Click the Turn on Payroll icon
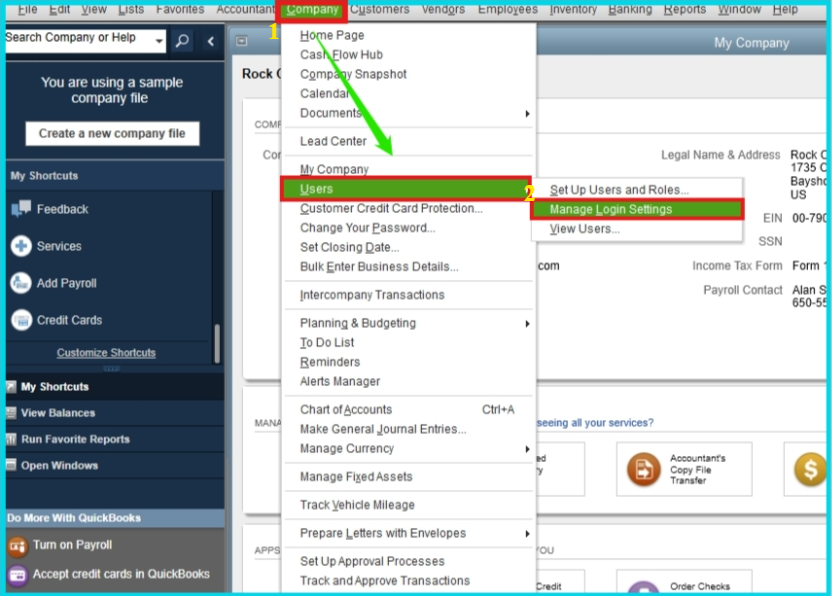The height and width of the screenshot is (596, 832). [17, 546]
